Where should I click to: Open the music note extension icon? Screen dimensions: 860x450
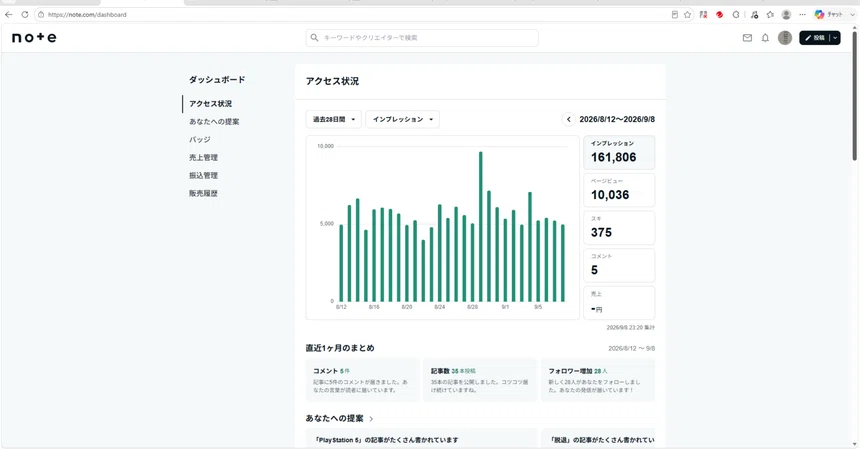click(x=755, y=15)
